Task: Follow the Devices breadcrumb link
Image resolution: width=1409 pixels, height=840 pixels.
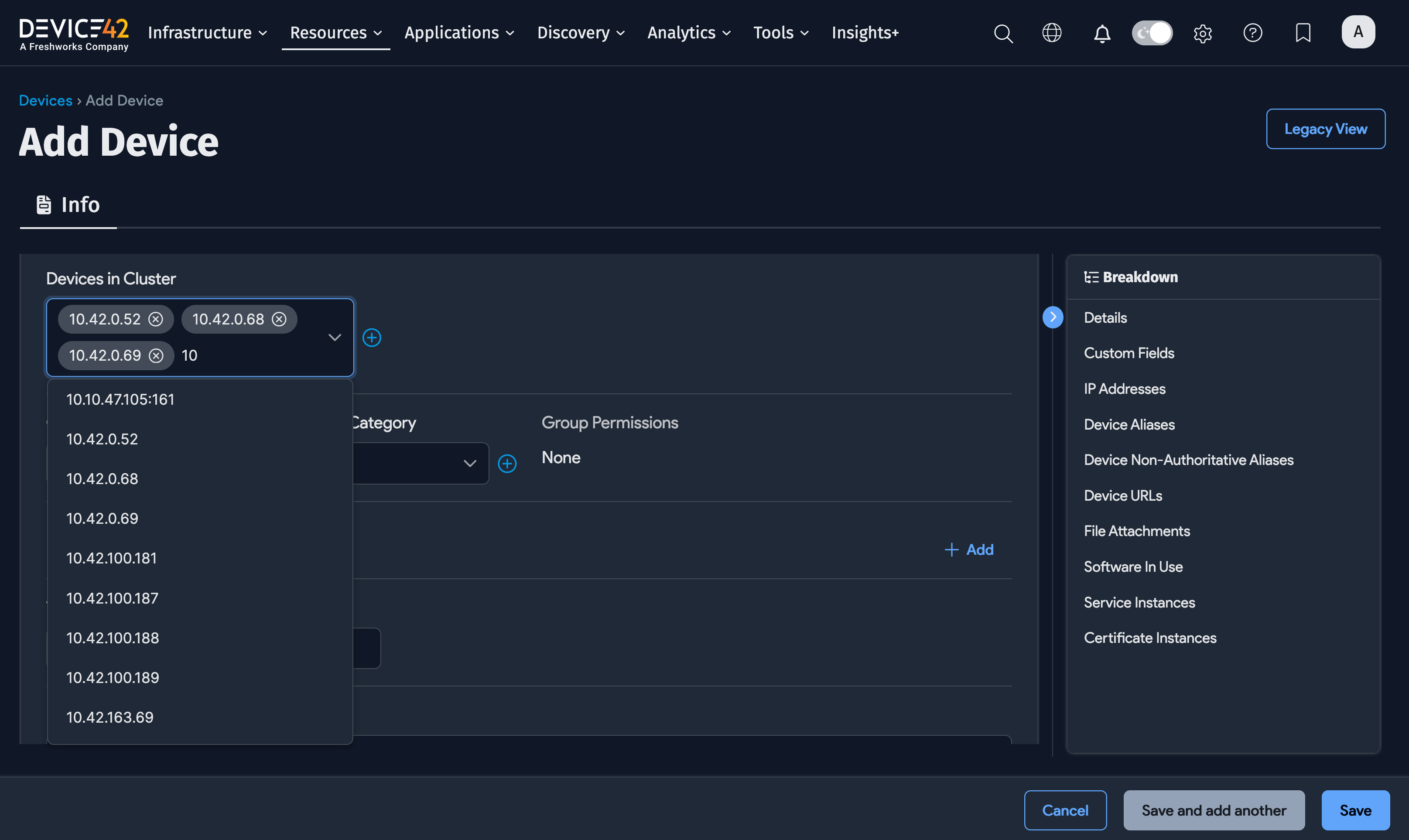Action: [x=45, y=100]
